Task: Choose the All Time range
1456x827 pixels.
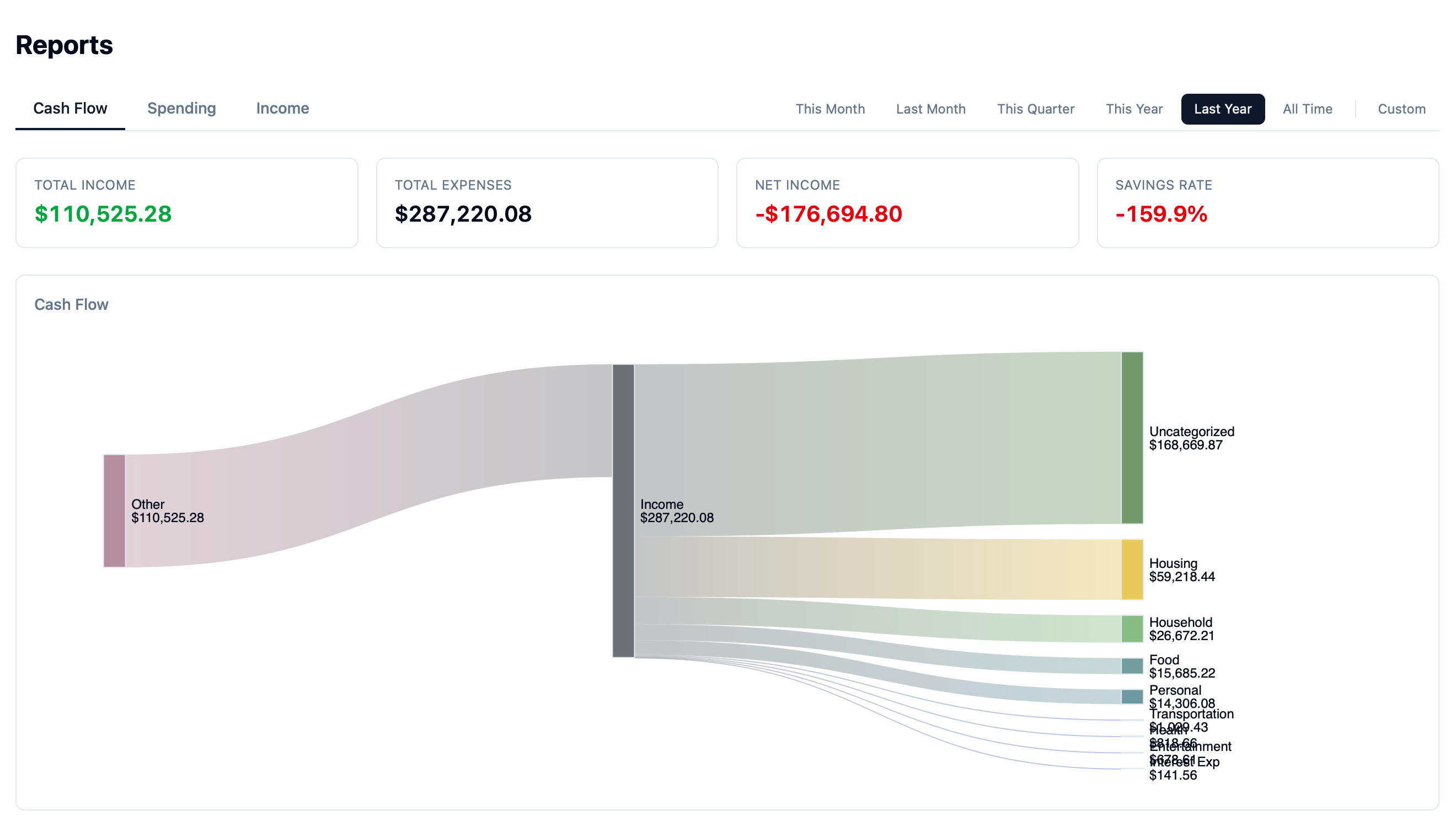Action: point(1307,109)
